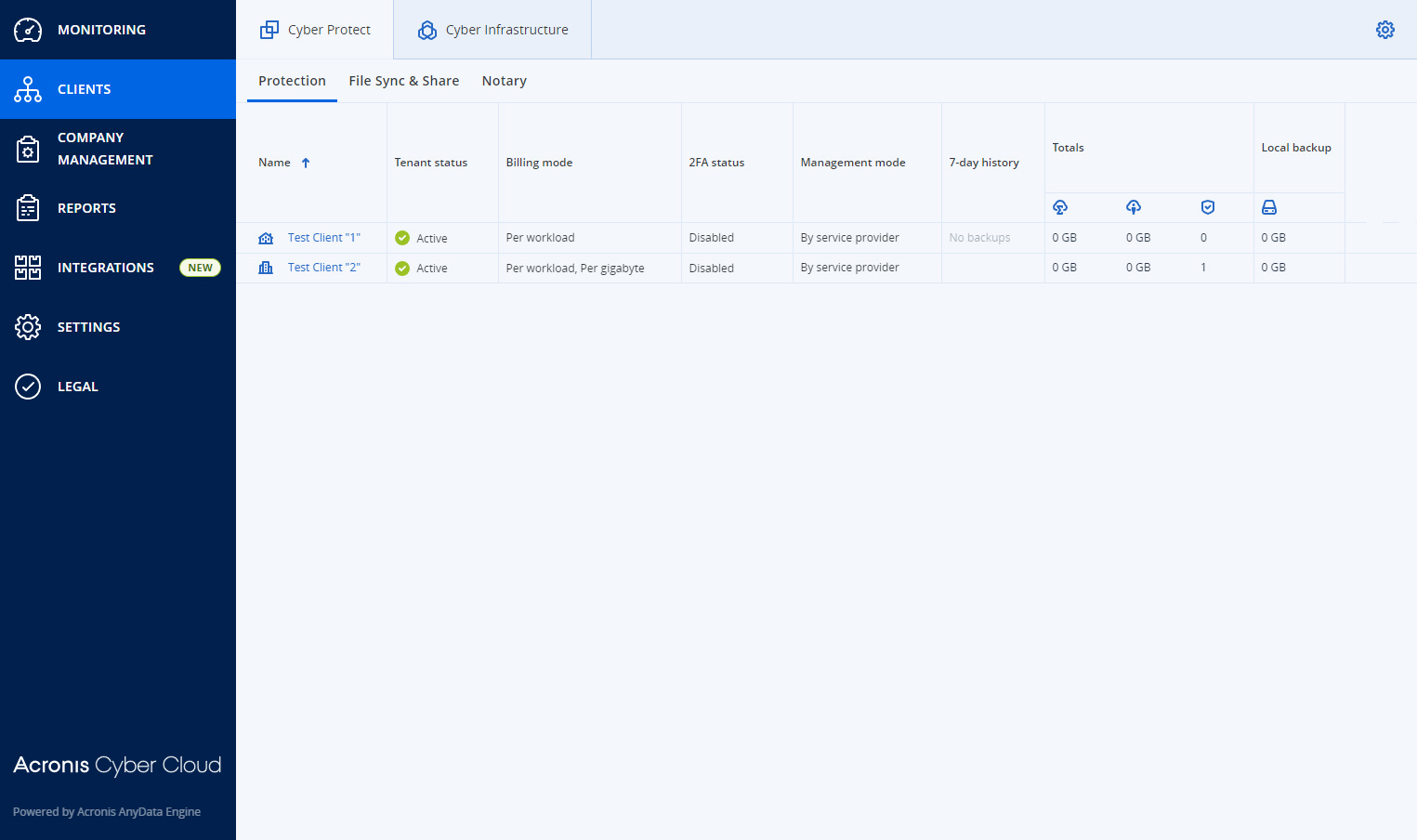Open the File Sync & Share tab
Viewport: 1417px width, 840px height.
[403, 81]
